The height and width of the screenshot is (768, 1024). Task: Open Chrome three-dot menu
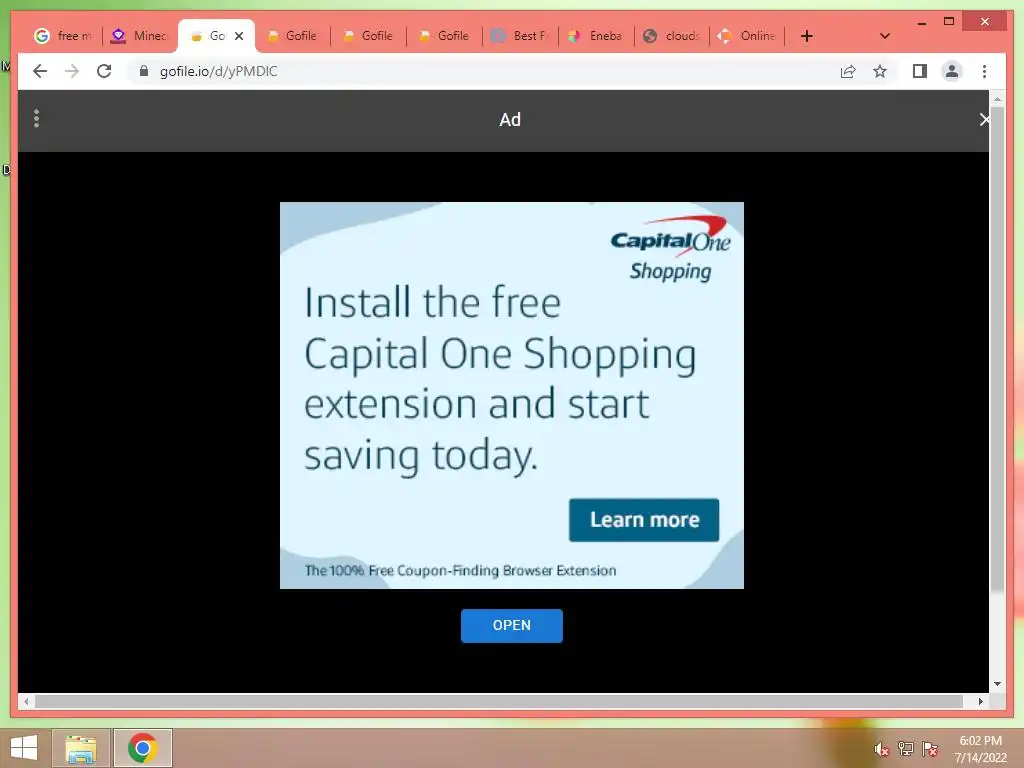984,71
